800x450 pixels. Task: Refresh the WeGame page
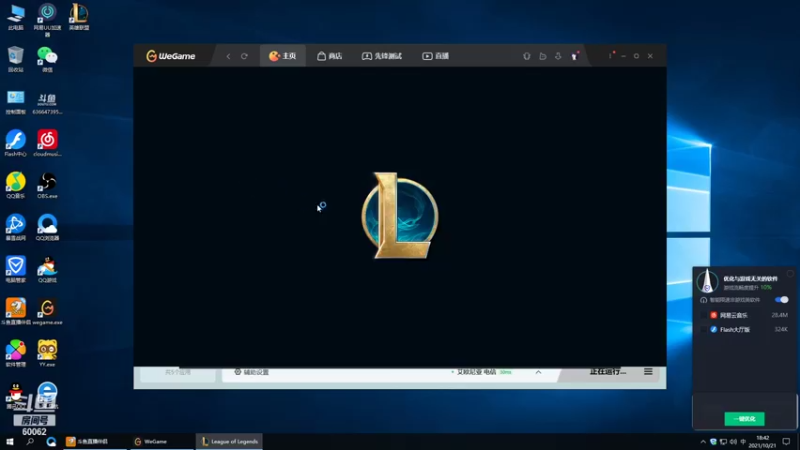pyautogui.click(x=244, y=56)
